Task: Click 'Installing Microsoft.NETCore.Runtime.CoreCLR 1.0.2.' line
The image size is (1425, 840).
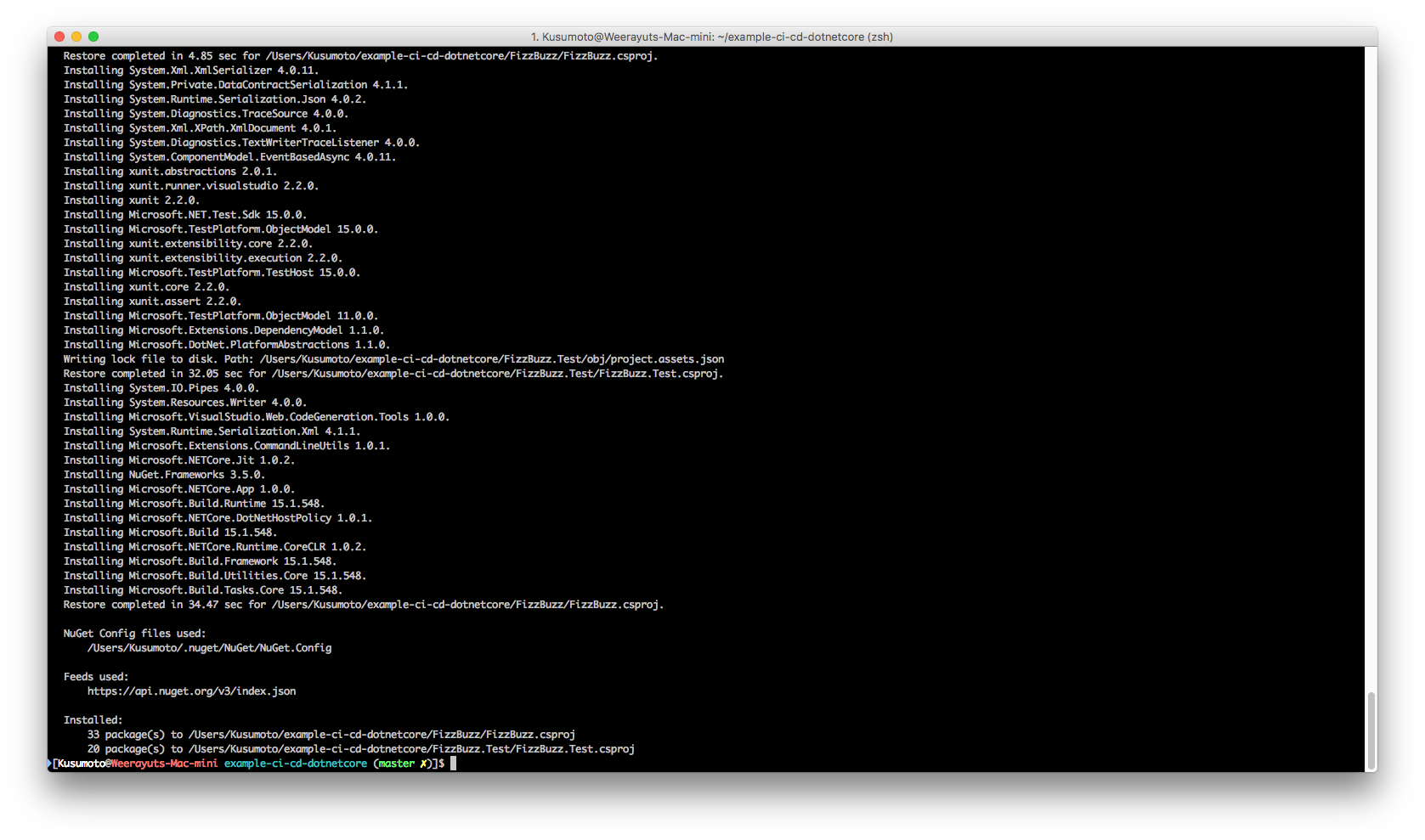Action: (215, 547)
